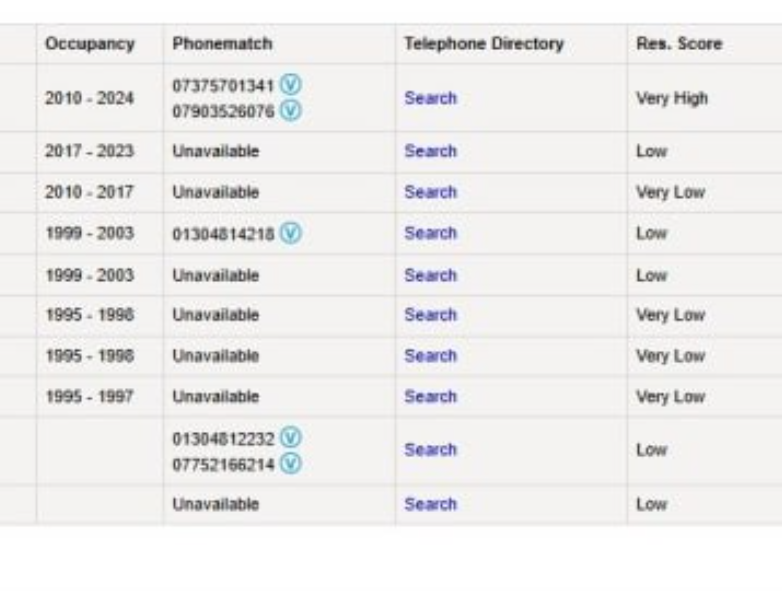This screenshot has width=782, height=591.
Task: Select the Res. Score column header
Action: 679,44
